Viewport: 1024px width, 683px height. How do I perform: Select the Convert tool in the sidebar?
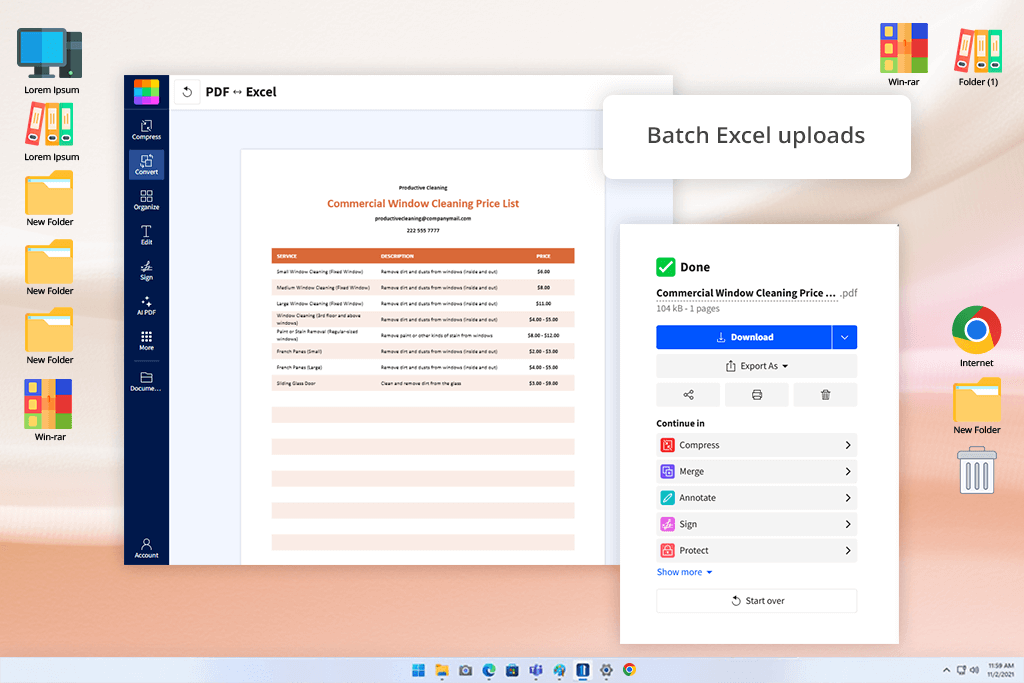pyautogui.click(x=146, y=165)
